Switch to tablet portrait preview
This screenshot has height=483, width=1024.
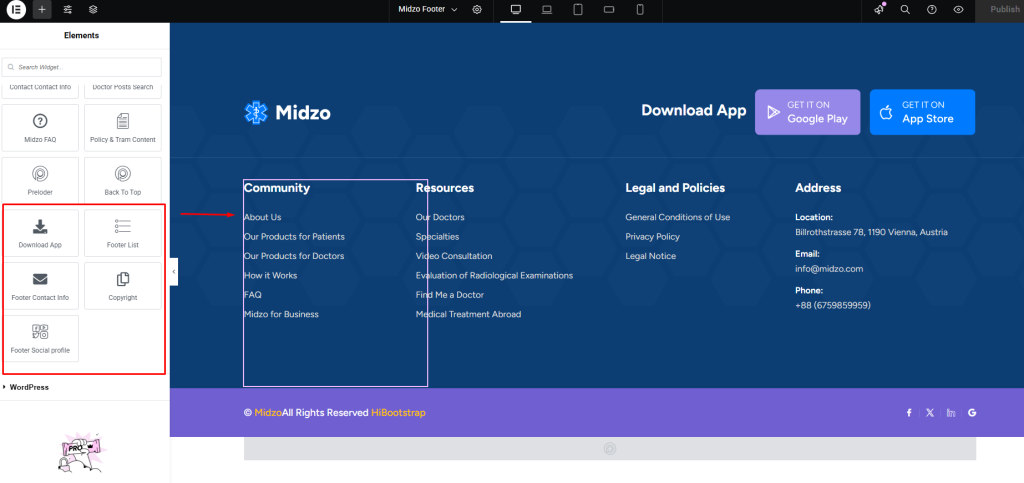(578, 10)
